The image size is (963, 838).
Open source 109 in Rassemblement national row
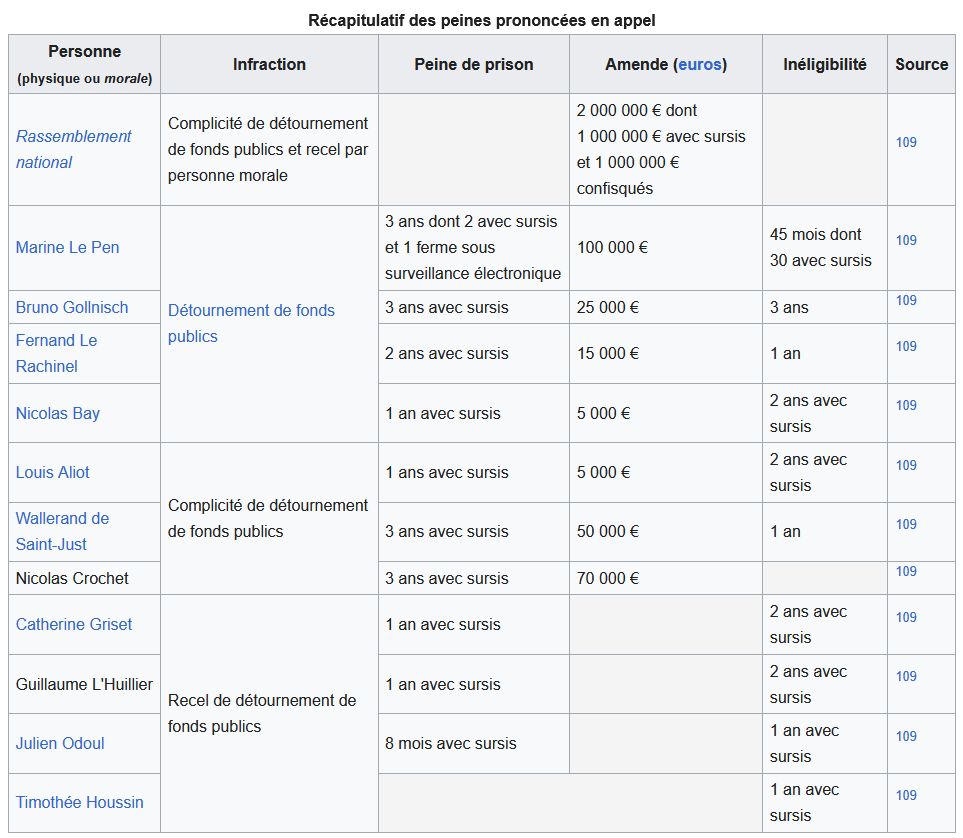click(906, 143)
